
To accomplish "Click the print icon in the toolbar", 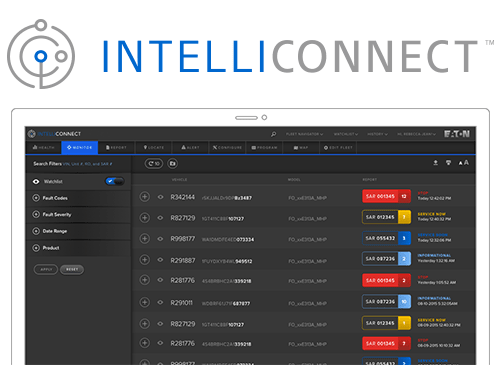I will click(x=448, y=163).
